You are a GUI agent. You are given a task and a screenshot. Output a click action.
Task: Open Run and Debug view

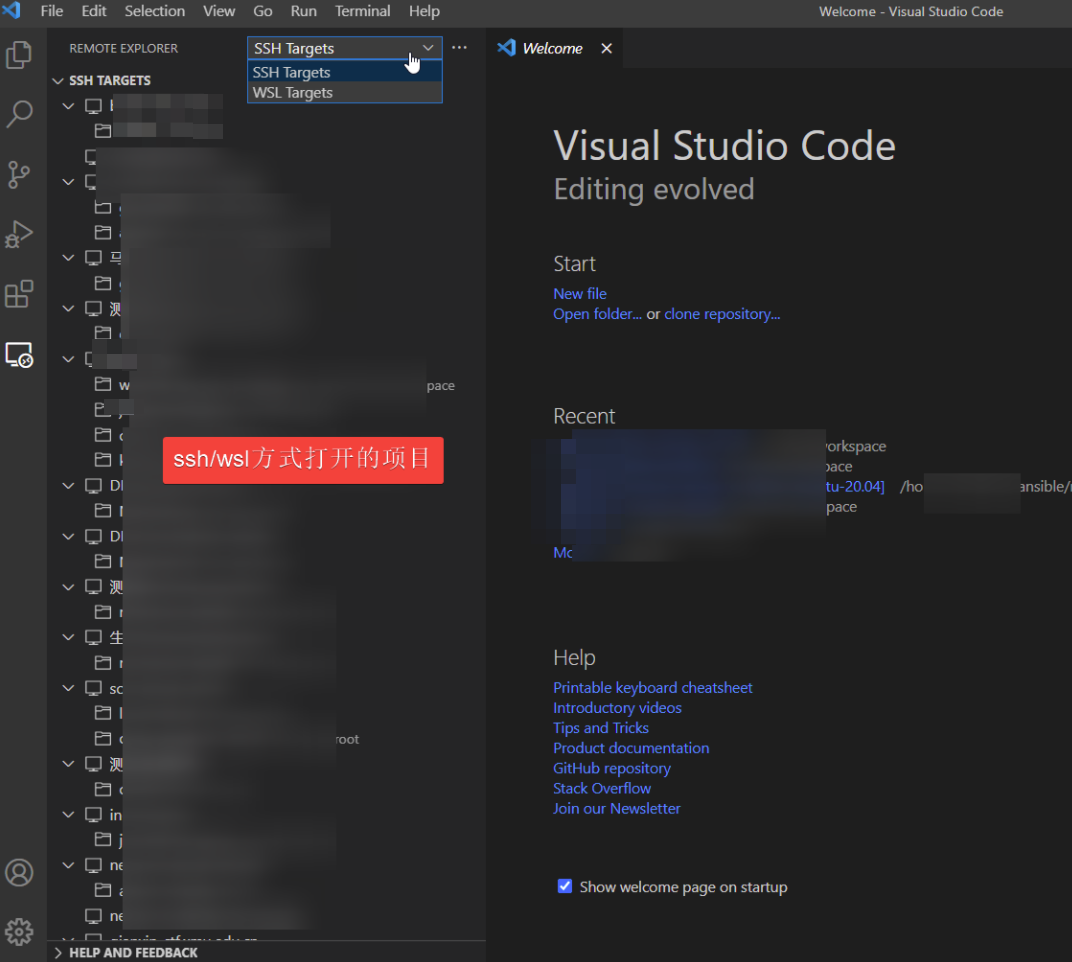(19, 234)
